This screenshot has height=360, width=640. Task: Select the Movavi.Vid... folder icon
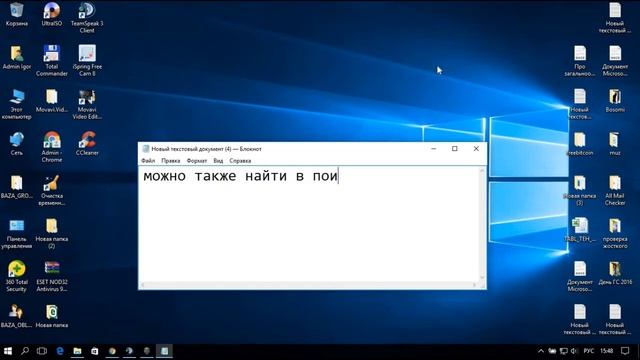click(x=52, y=101)
